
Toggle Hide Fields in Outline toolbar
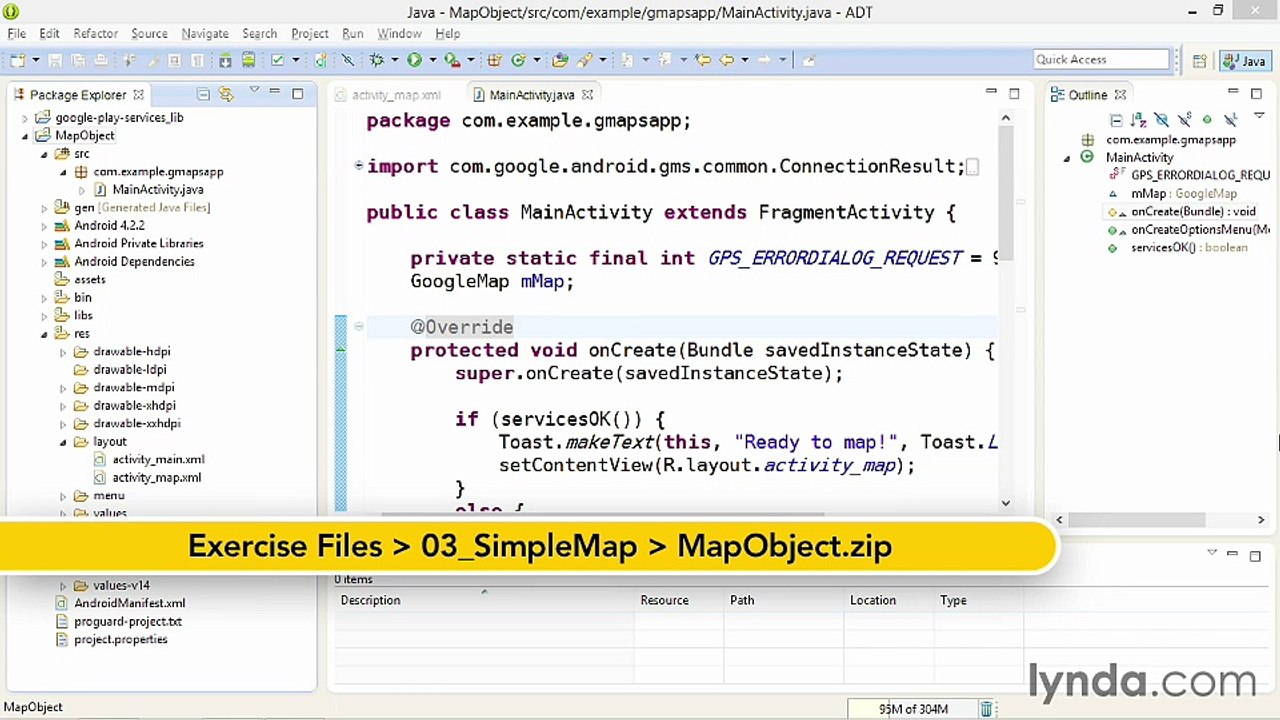tap(1161, 120)
